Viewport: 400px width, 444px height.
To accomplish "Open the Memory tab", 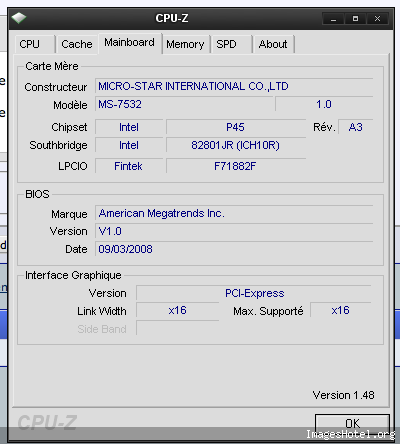I will tap(186, 44).
